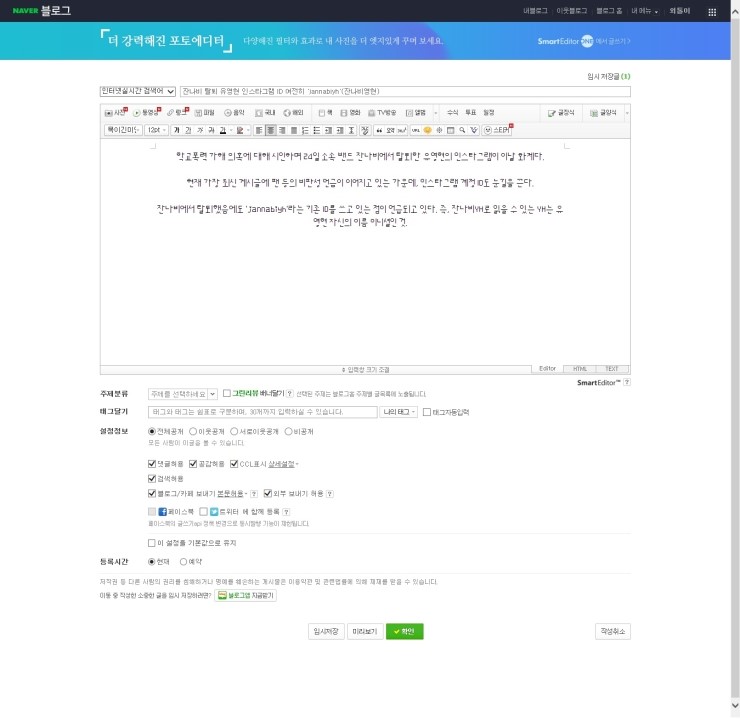Open the sticker (스티커) picker
The height and width of the screenshot is (719, 740).
[497, 130]
